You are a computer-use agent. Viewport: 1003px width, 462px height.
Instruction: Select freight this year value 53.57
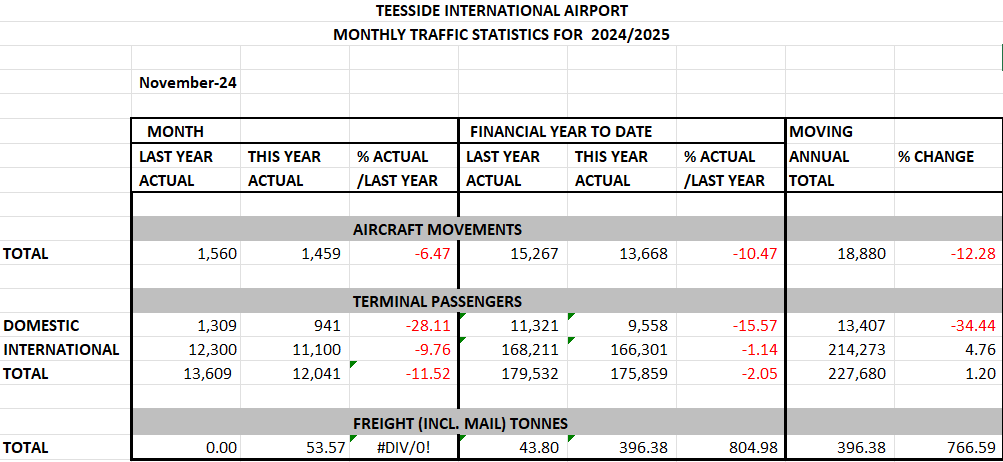tap(295, 447)
